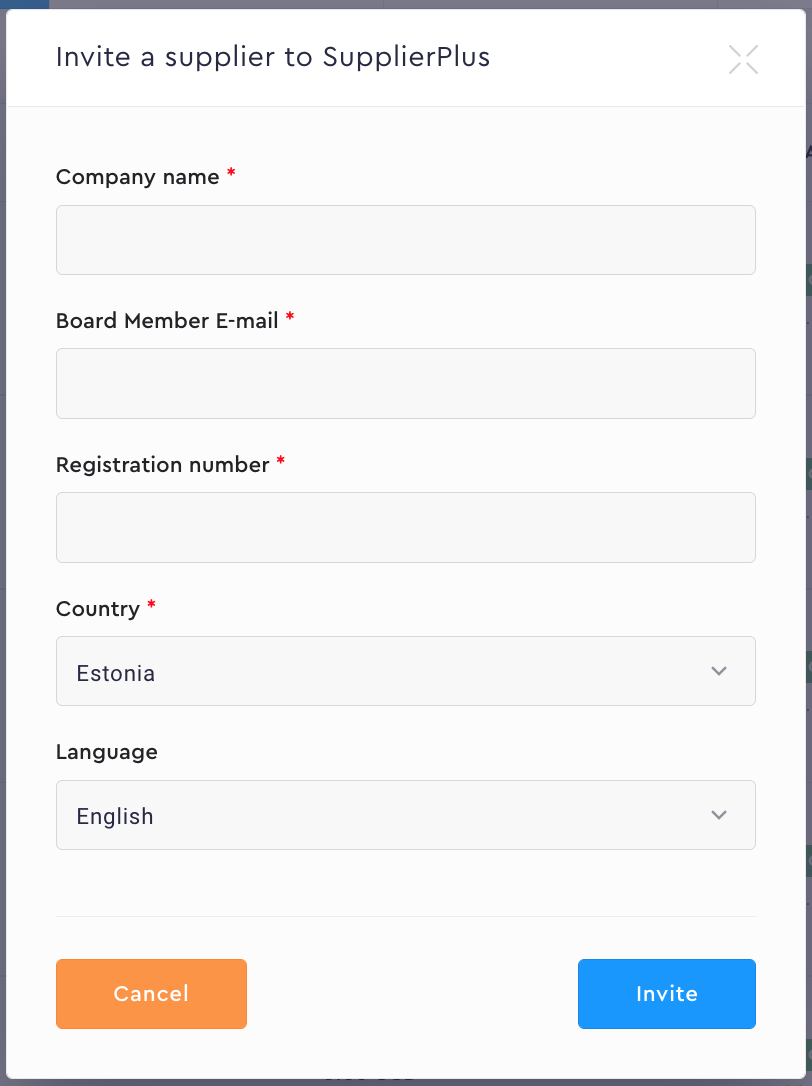The width and height of the screenshot is (812, 1086).
Task: Click the Board Member E-mail label
Action: pos(167,321)
